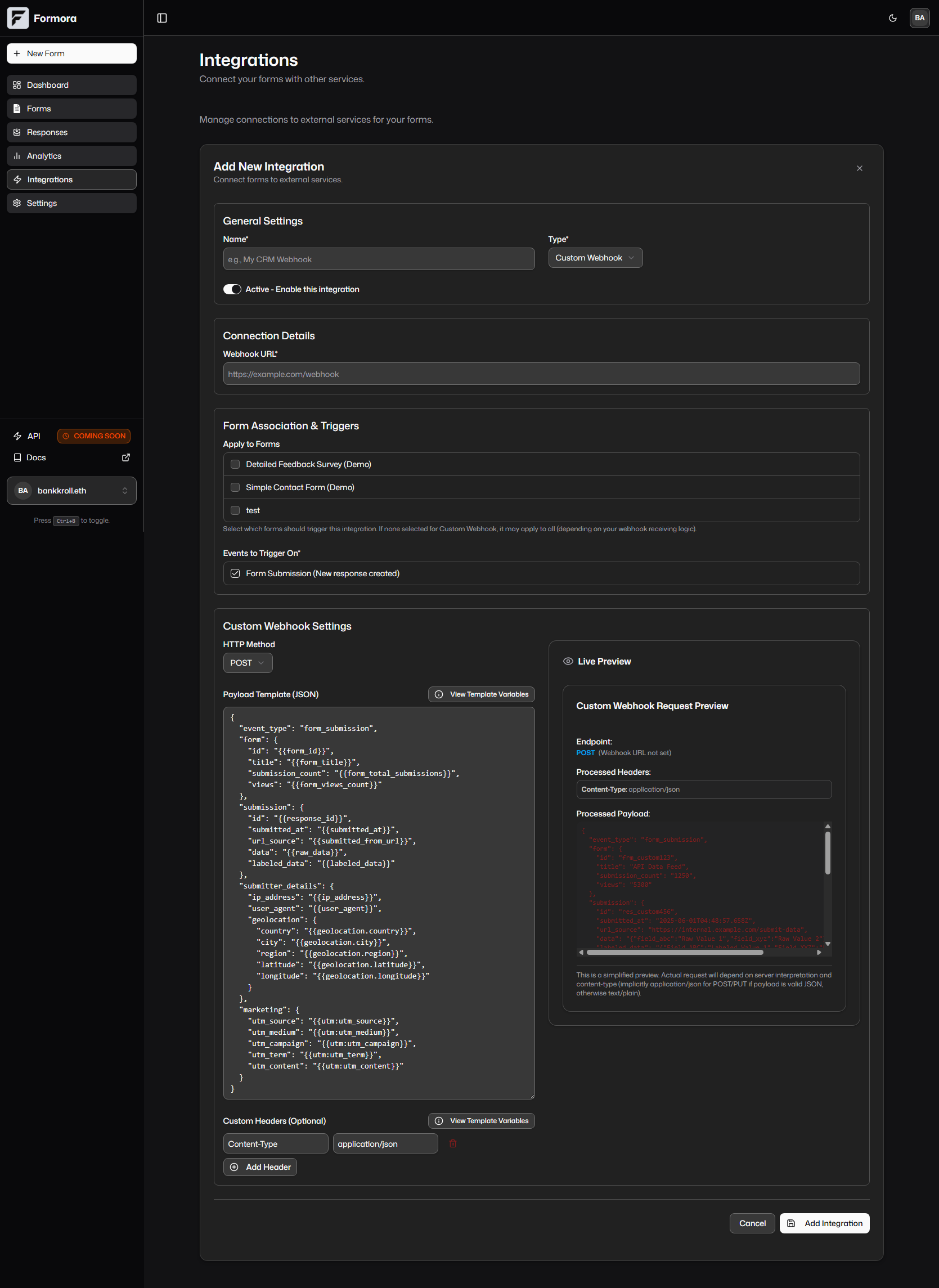
Task: Switch theme using the moon icon
Action: point(891,17)
